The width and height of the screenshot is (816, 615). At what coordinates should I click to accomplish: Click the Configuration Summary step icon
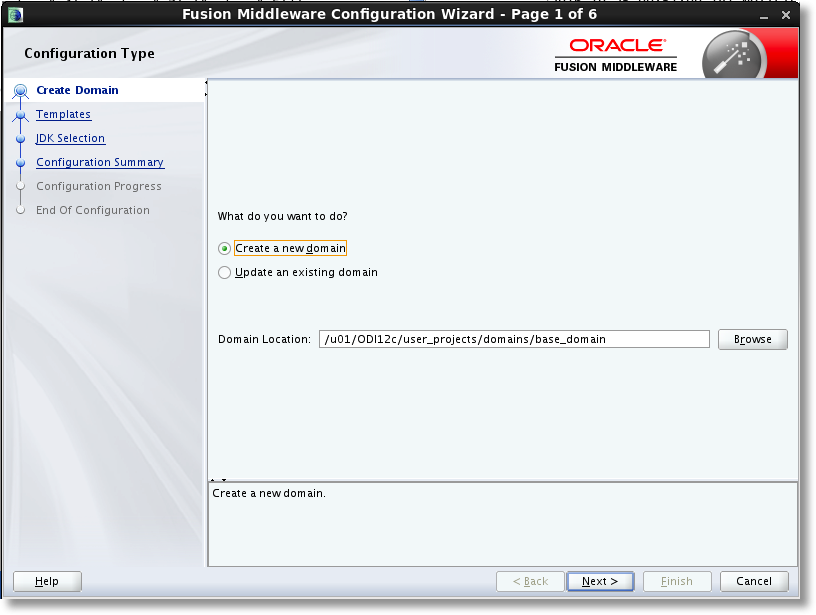21,162
